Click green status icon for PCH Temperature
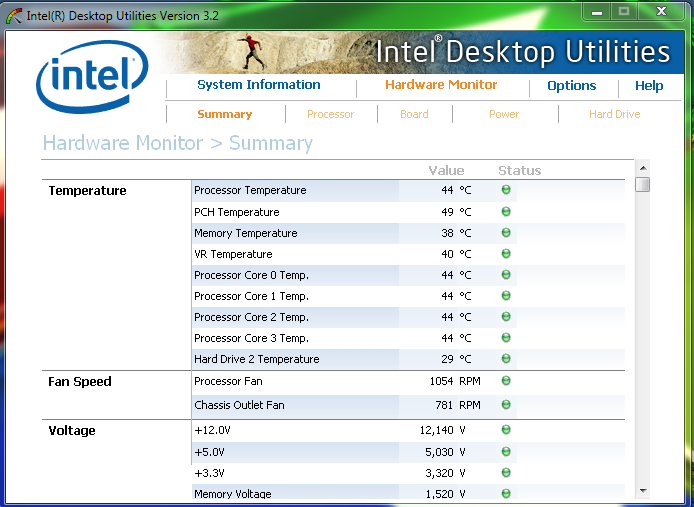The image size is (694, 507). tap(506, 212)
